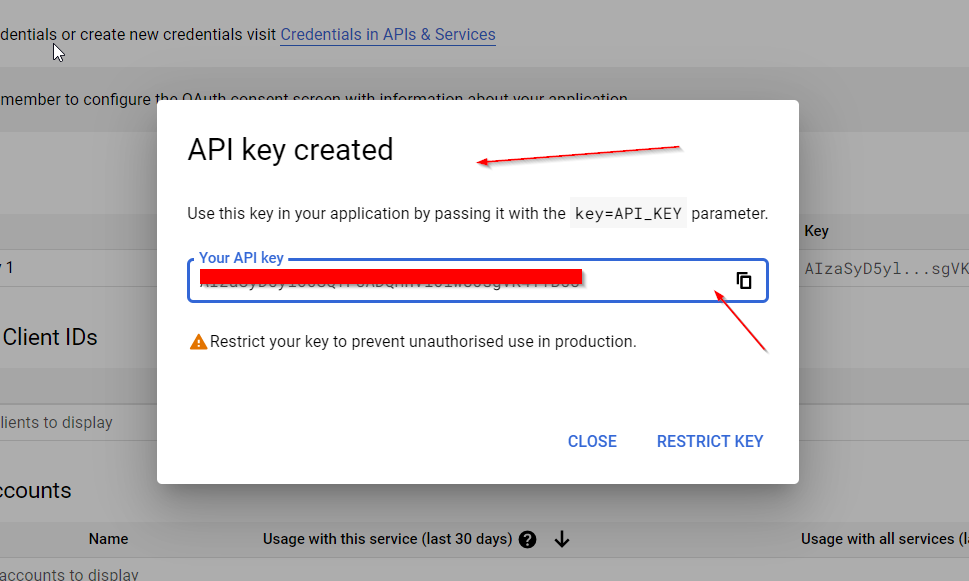Image resolution: width=969 pixels, height=581 pixels.
Task: Click the Key column header
Action: (816, 231)
